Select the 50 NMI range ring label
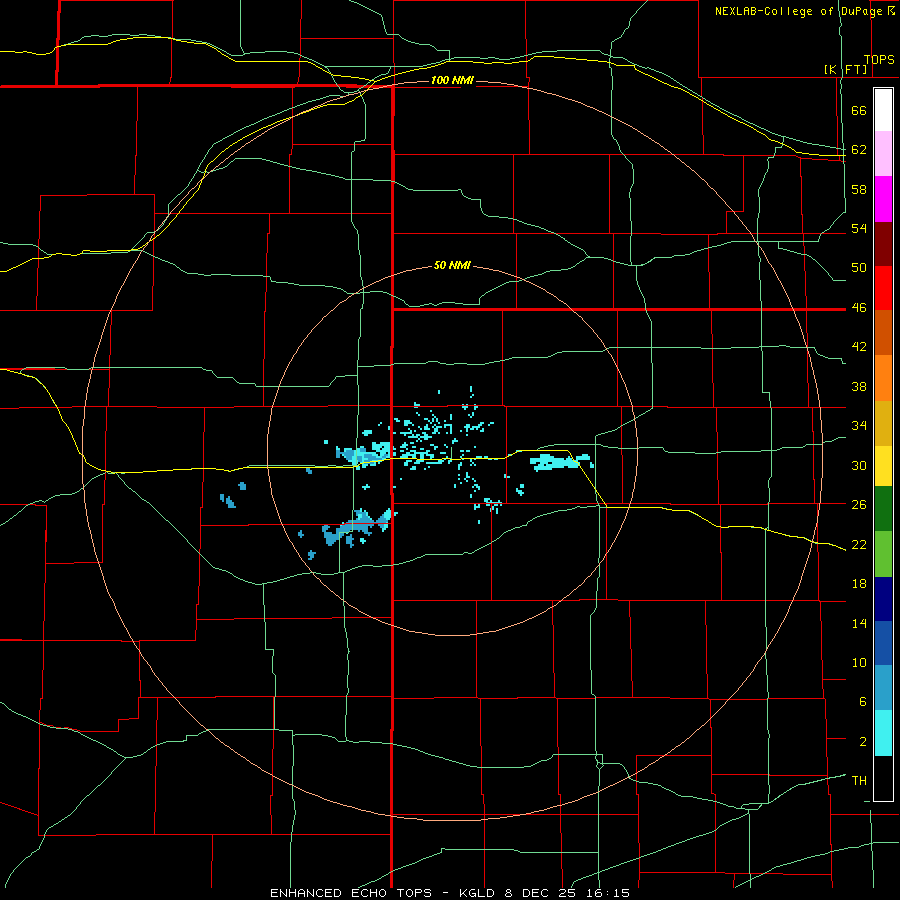 tap(452, 265)
